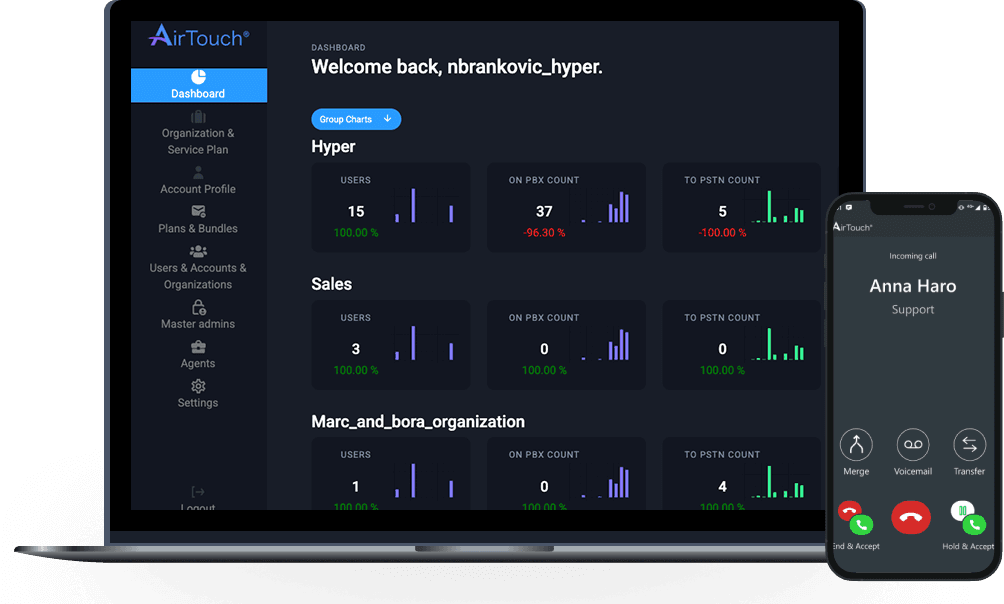Viewport: 1004px width, 604px height.
Task: Click the Master admins lock icon
Action: [x=197, y=307]
